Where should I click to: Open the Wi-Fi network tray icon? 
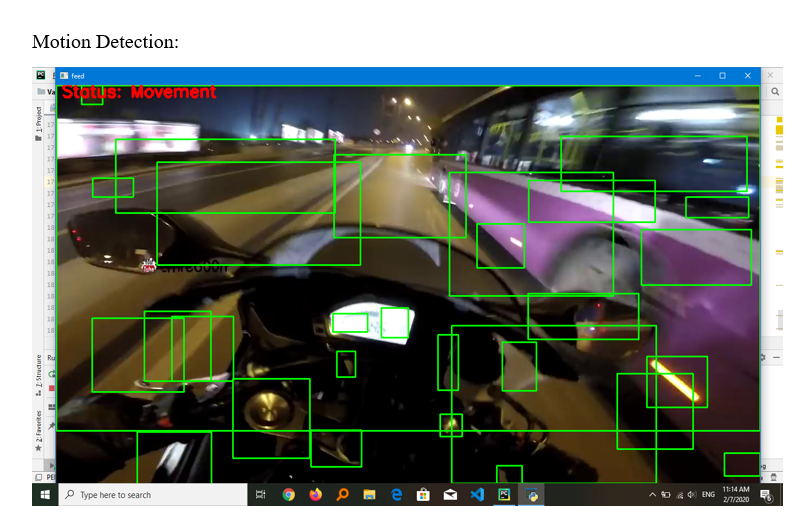[680, 494]
